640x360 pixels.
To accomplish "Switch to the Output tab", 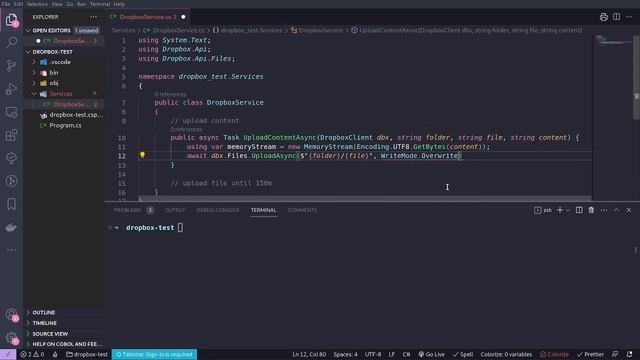I will click(x=175, y=210).
